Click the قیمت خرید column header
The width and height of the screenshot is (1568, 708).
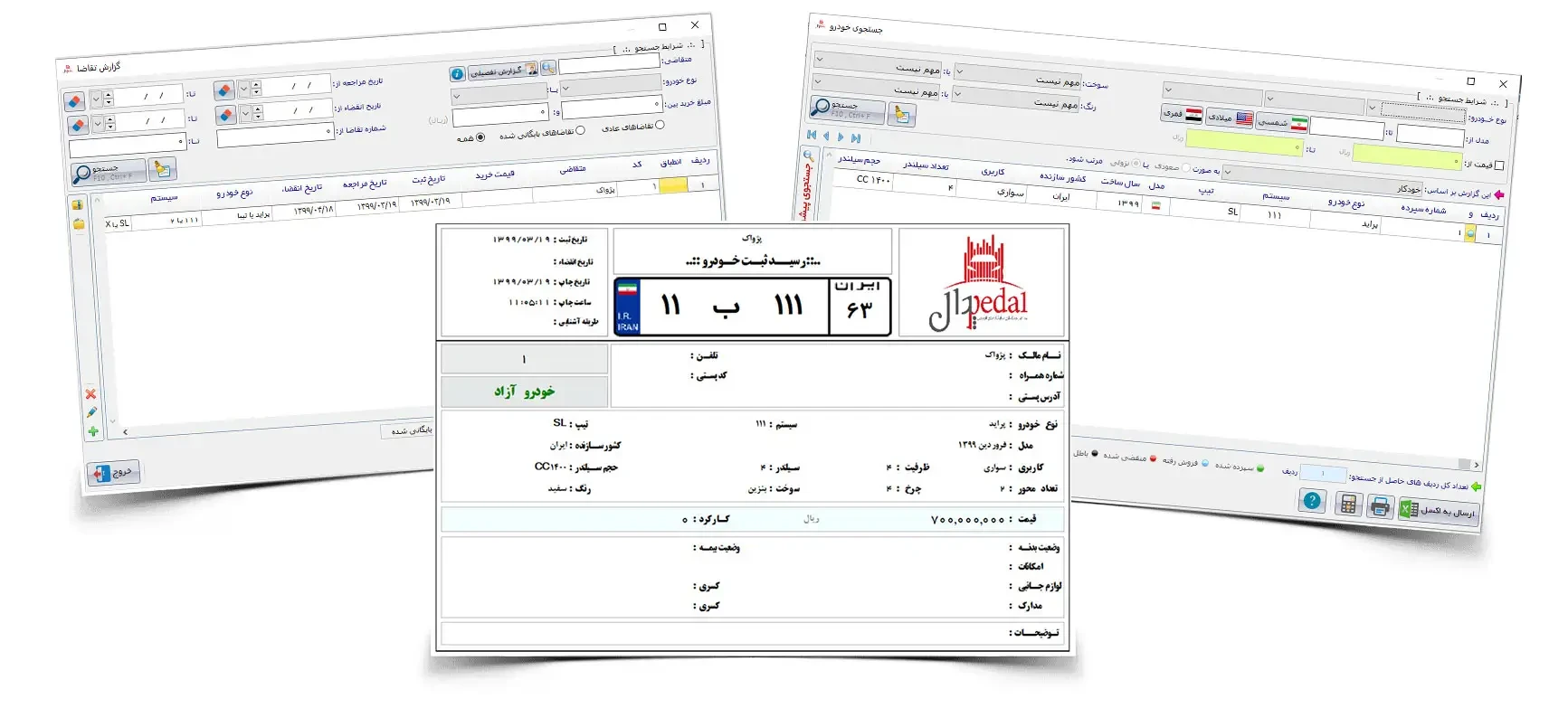(x=495, y=174)
